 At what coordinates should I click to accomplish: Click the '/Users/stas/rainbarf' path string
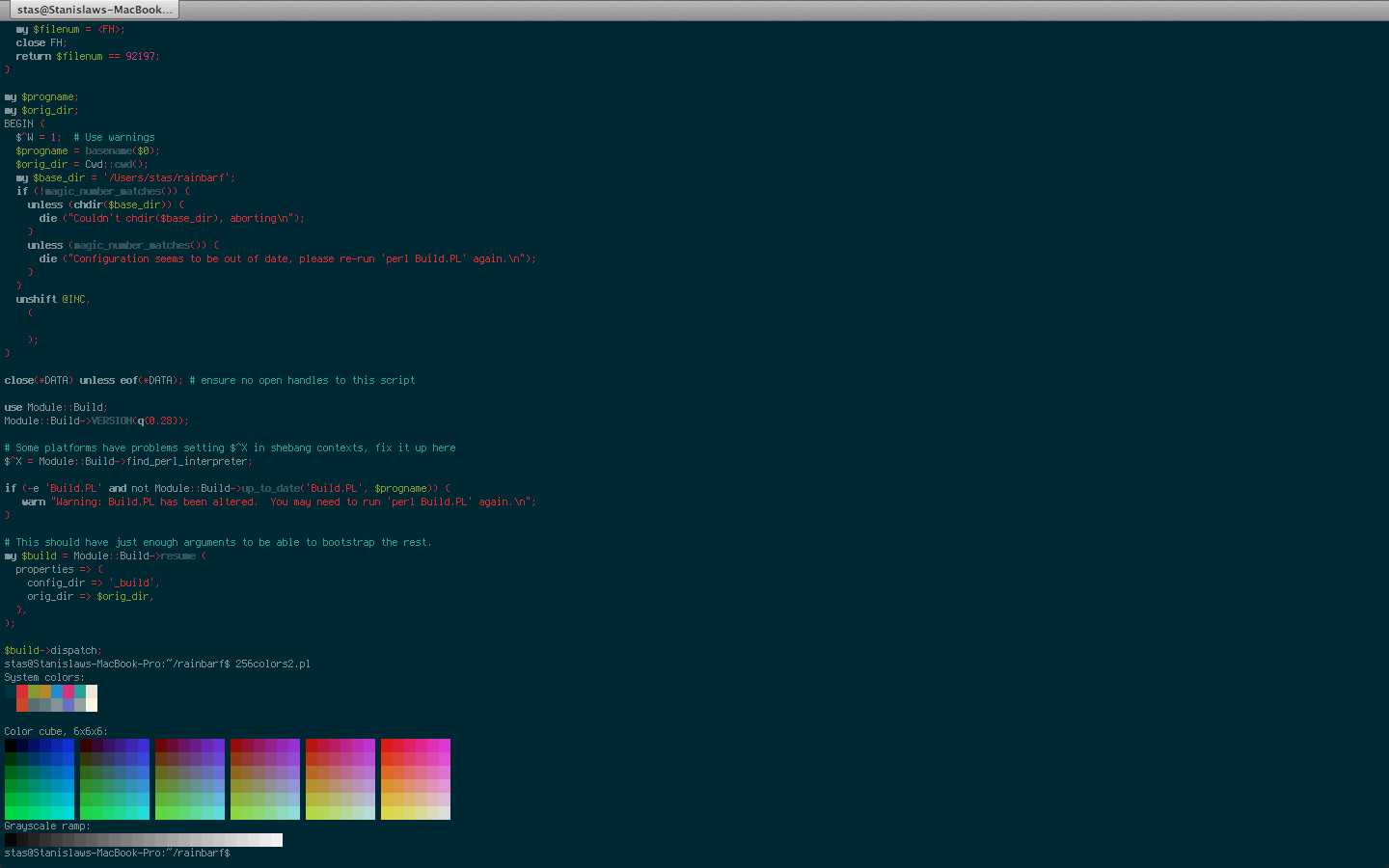pos(166,178)
